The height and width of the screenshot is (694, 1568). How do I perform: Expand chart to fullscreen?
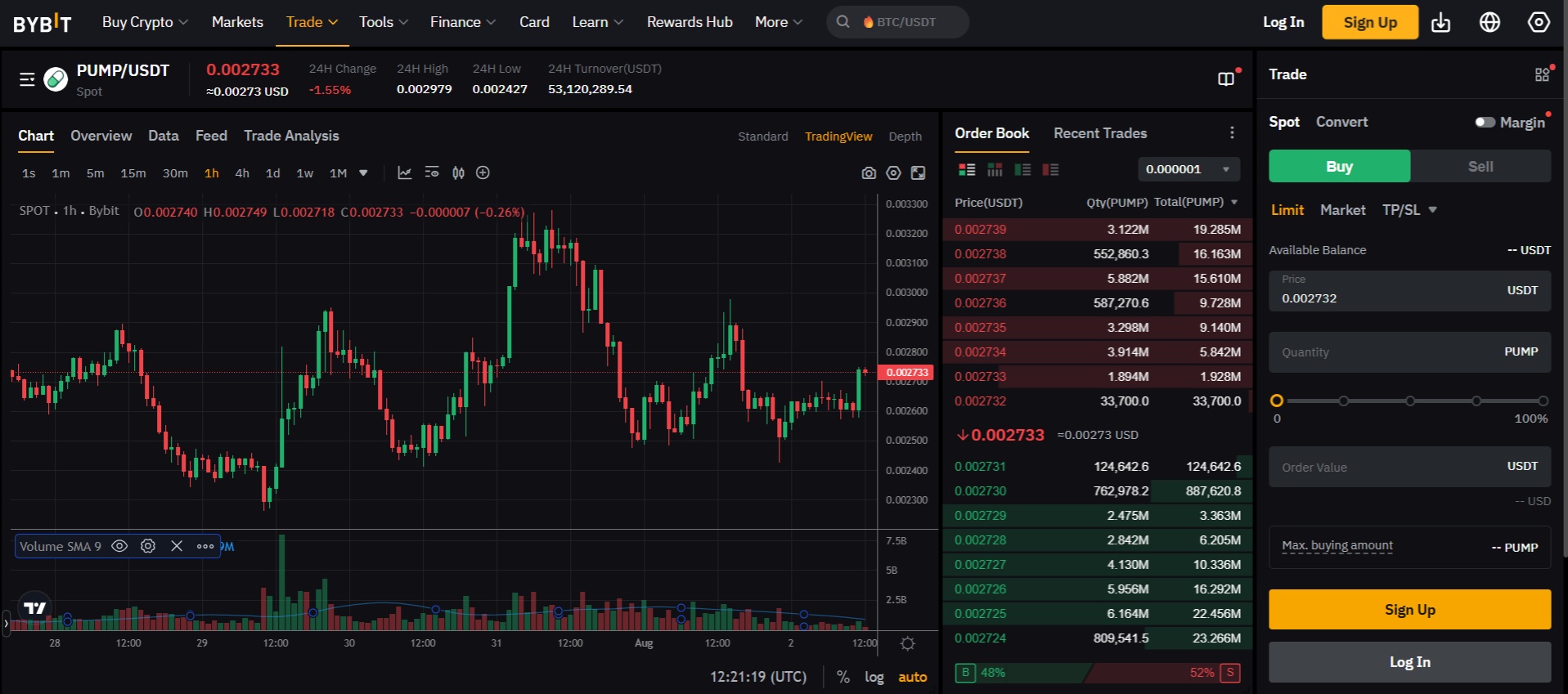click(x=919, y=173)
